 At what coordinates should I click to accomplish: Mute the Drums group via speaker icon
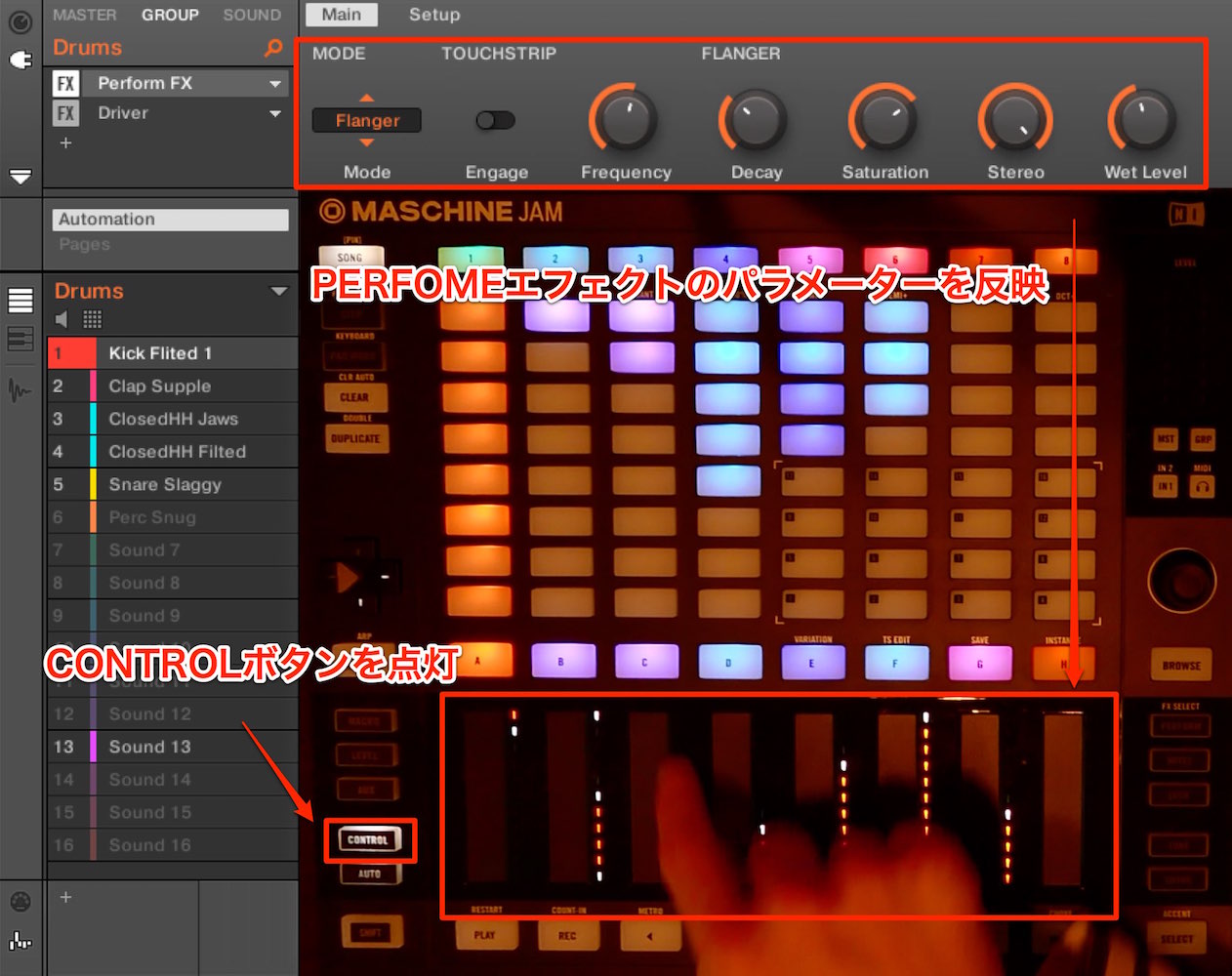pyautogui.click(x=62, y=319)
